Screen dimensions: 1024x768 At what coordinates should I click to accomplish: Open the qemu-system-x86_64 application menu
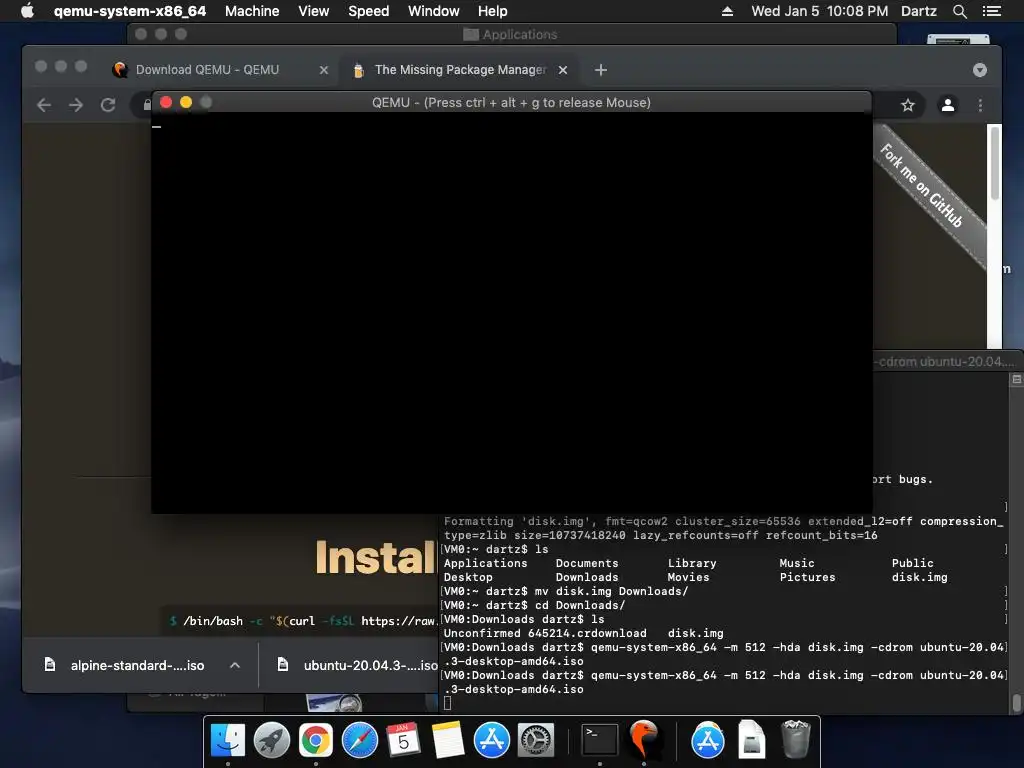(130, 11)
